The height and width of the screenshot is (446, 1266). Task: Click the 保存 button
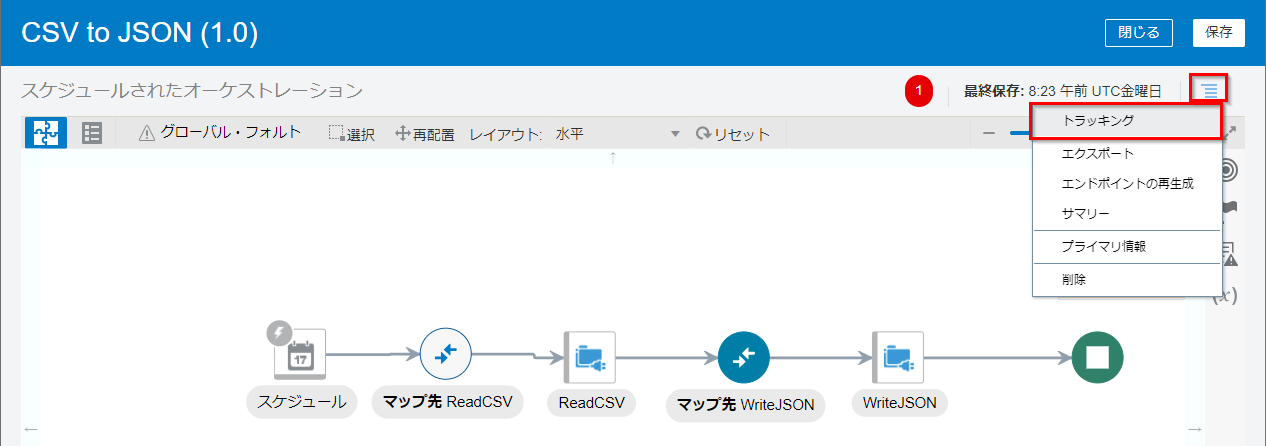pyautogui.click(x=1218, y=32)
